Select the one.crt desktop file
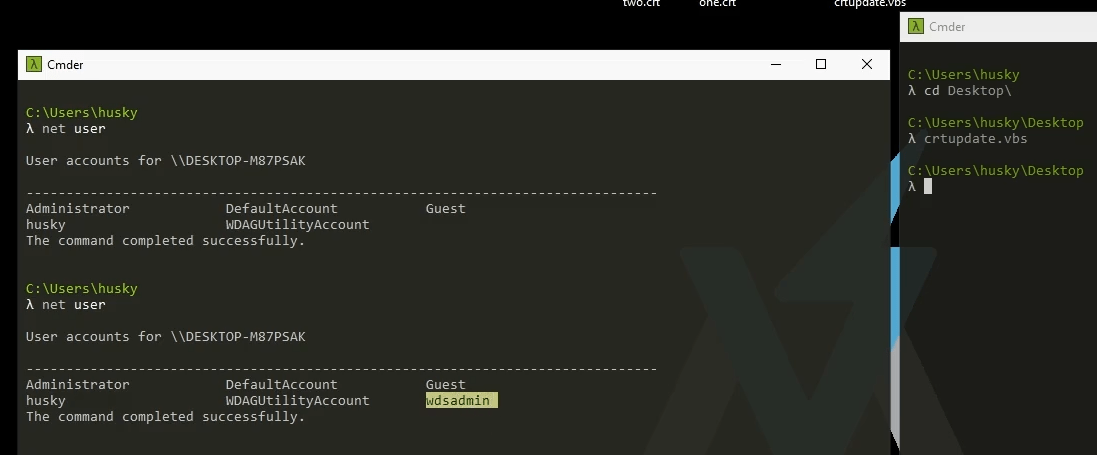 (x=717, y=4)
